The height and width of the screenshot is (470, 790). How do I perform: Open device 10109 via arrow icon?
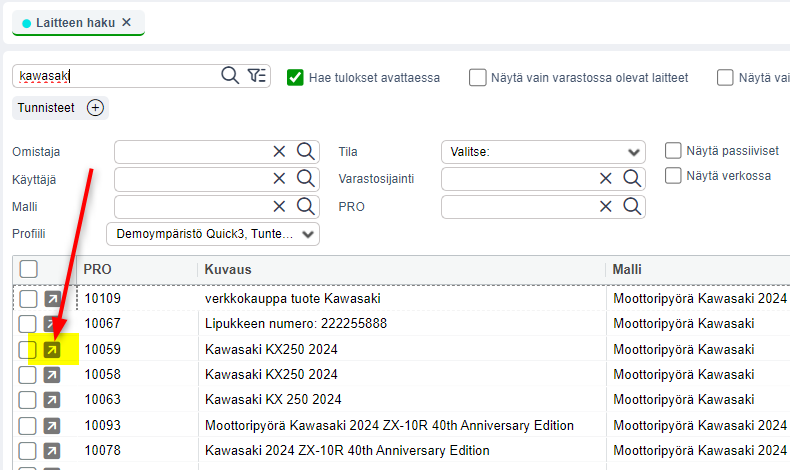(52, 299)
